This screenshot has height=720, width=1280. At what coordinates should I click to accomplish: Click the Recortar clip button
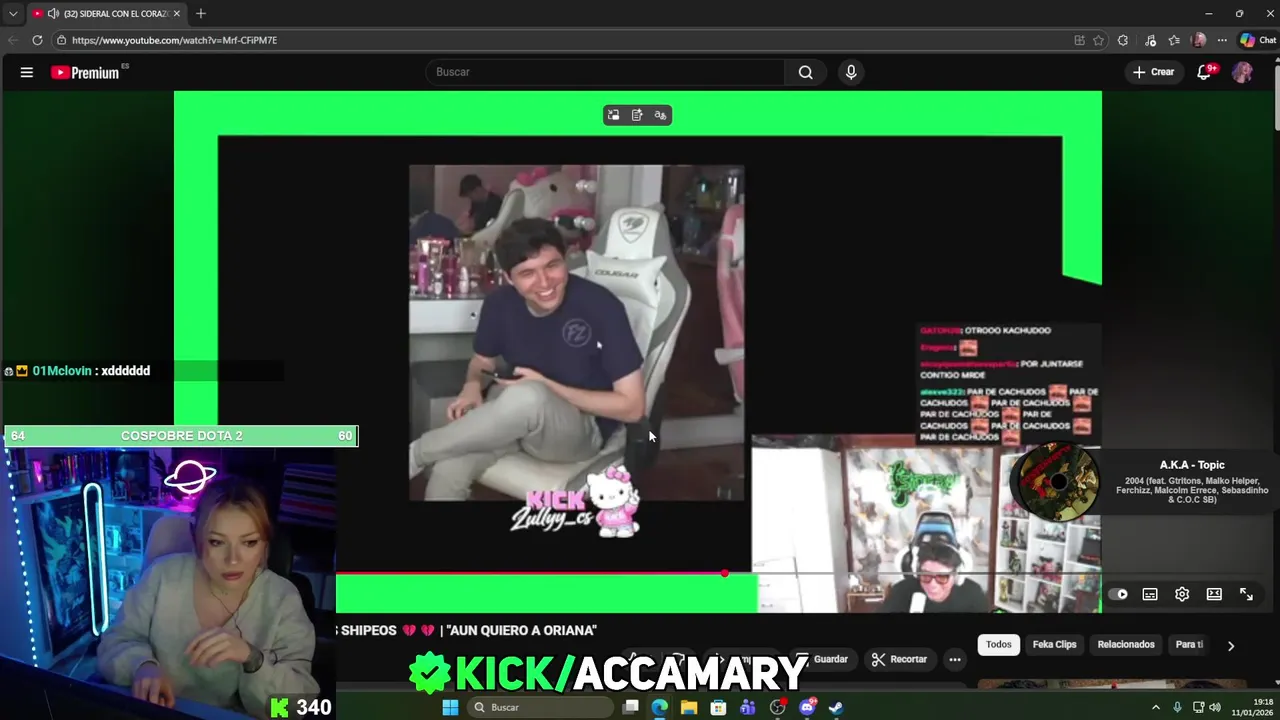point(899,659)
